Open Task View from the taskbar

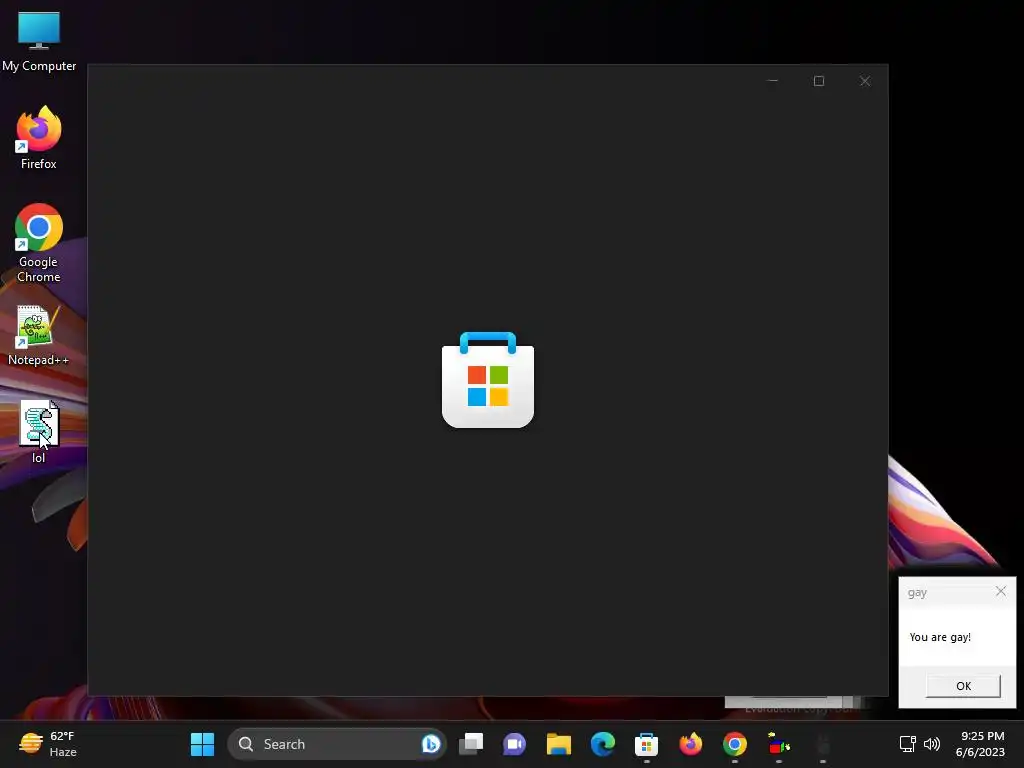(471, 744)
